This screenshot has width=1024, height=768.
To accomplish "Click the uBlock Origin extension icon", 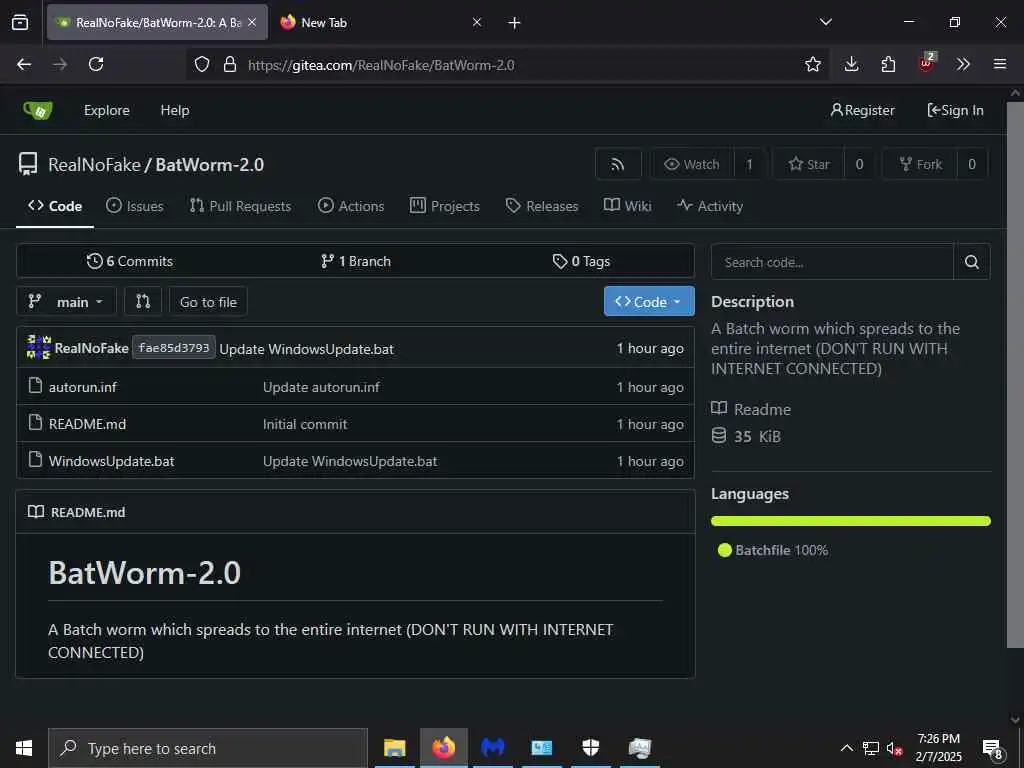I will pos(926,63).
